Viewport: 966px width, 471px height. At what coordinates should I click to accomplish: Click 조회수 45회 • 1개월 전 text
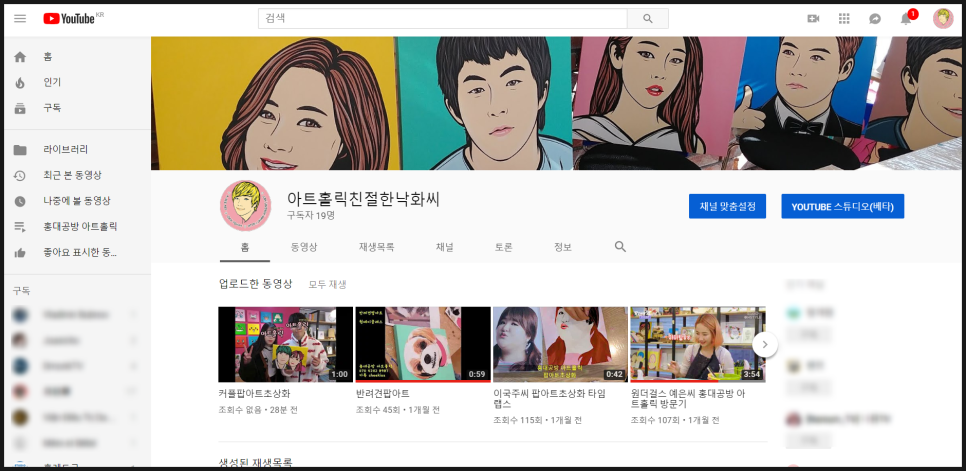(397, 410)
